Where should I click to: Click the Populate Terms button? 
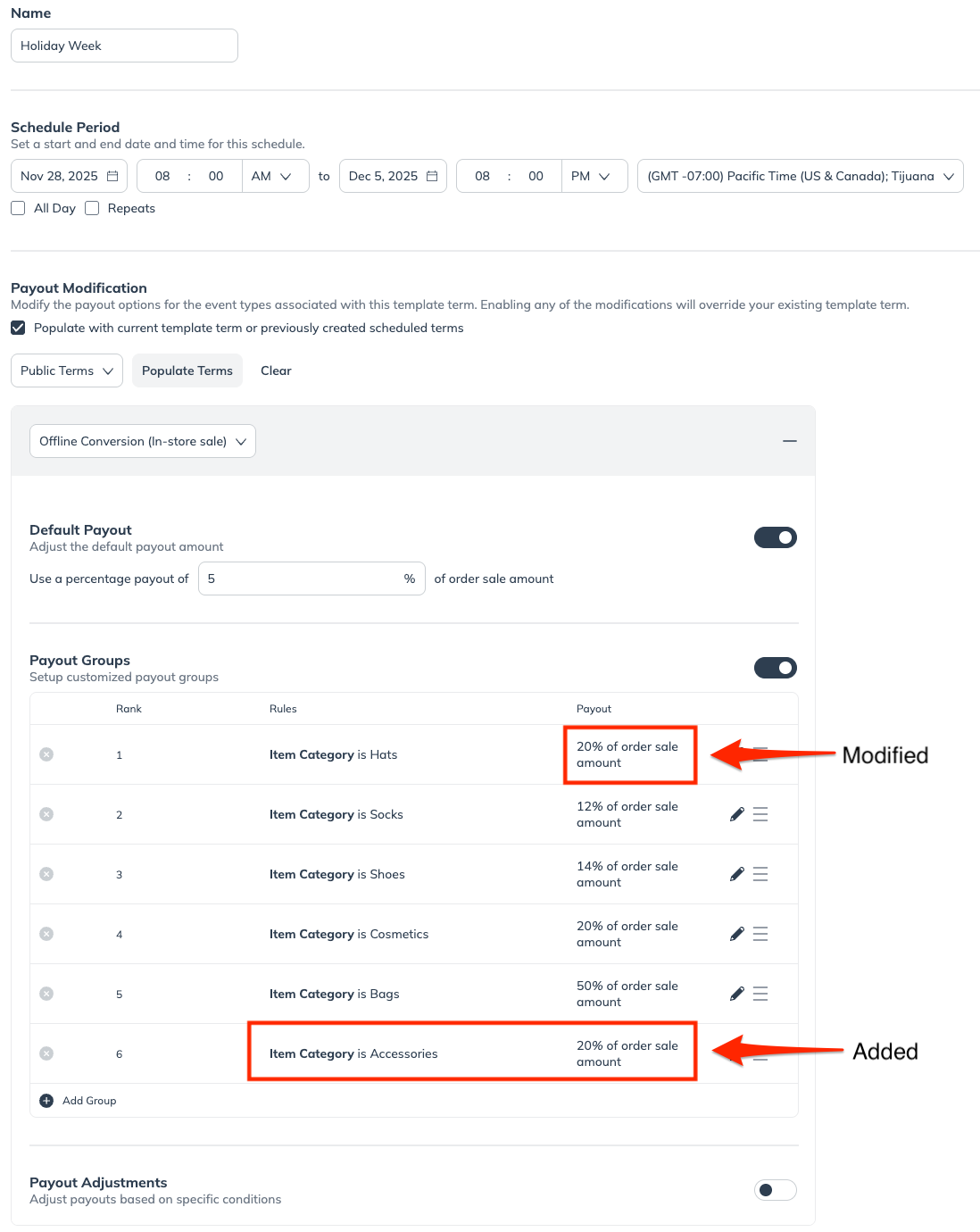click(x=187, y=370)
